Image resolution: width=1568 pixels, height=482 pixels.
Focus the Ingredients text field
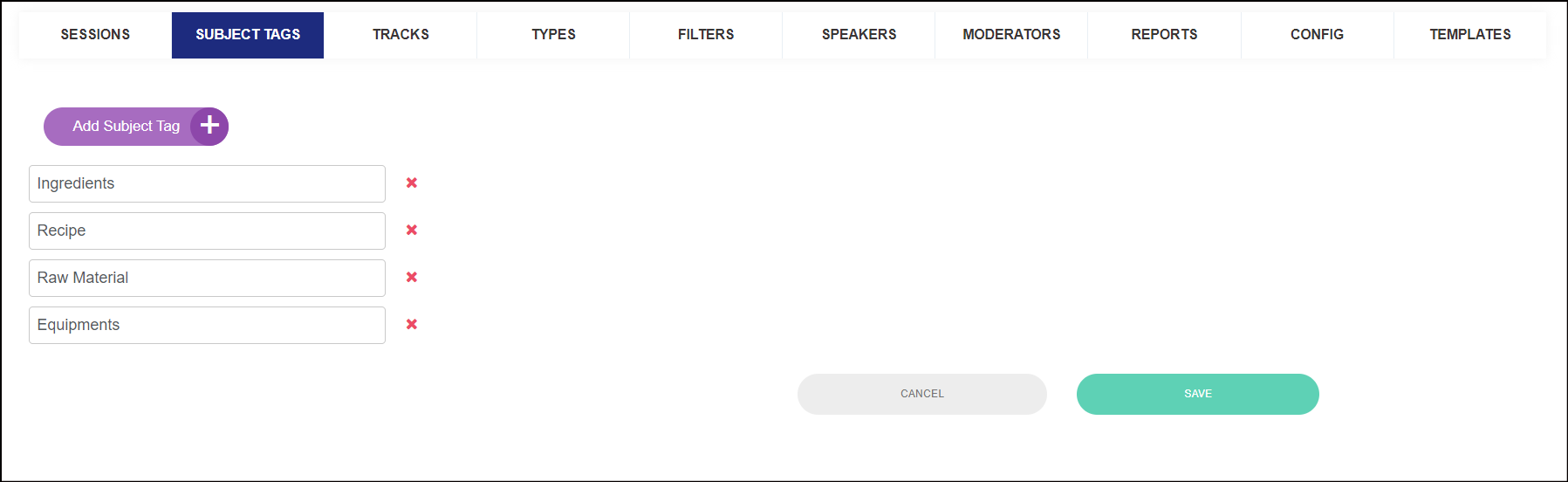[207, 183]
